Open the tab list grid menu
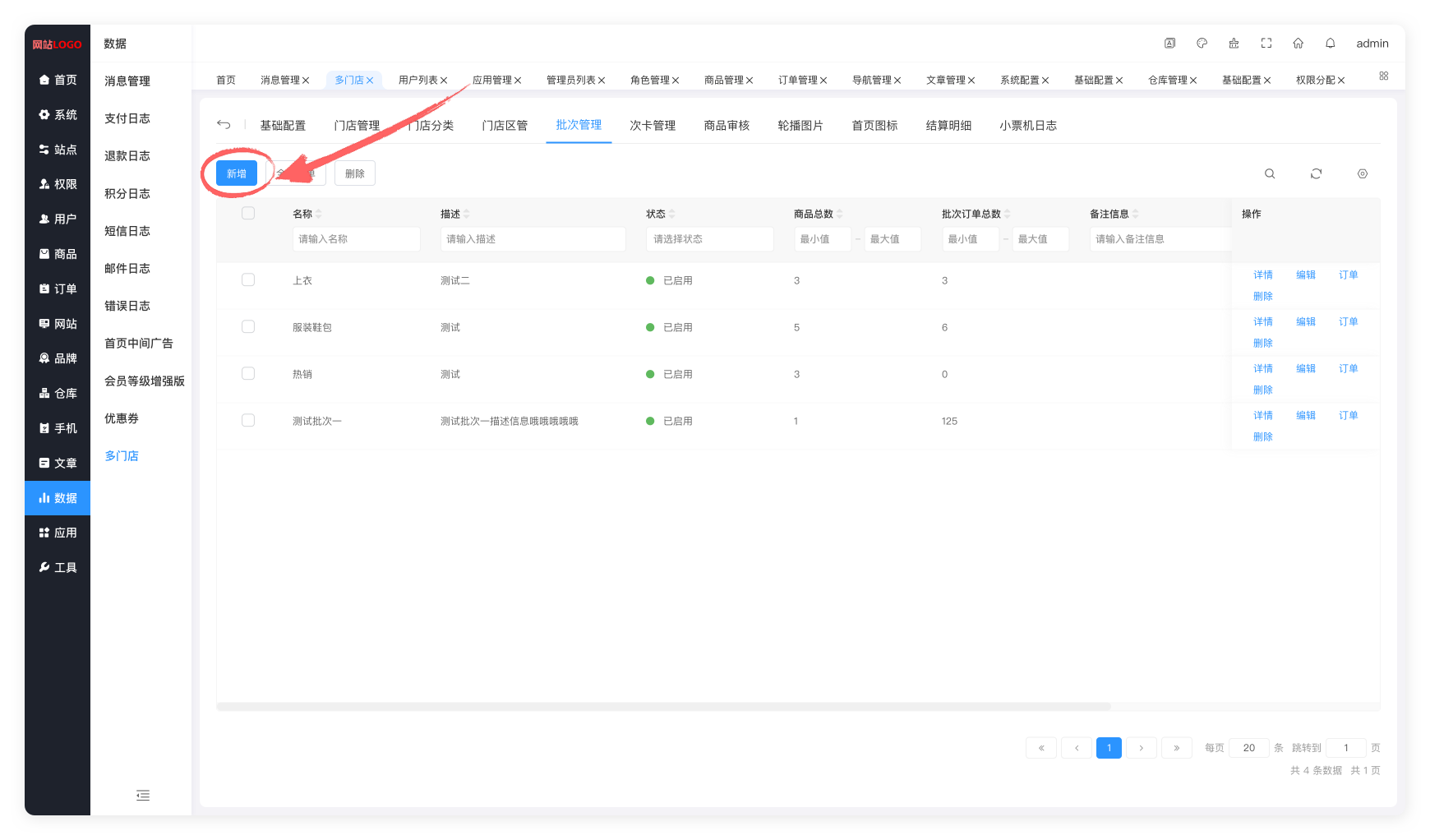The height and width of the screenshot is (840, 1430). coord(1383,76)
